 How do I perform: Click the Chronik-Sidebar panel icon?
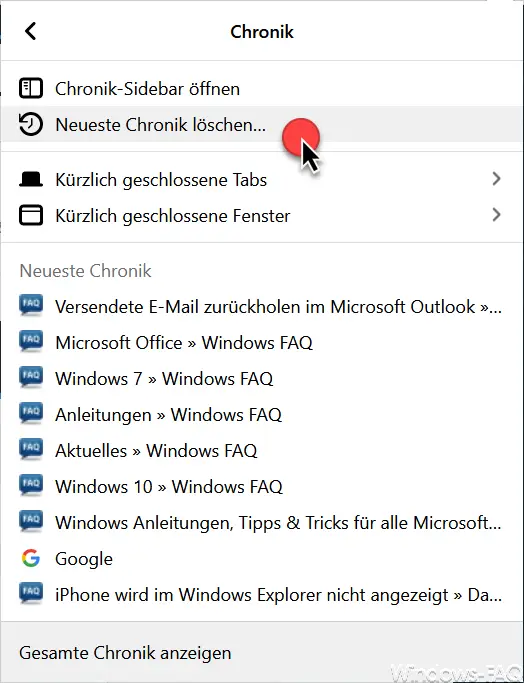coord(31,88)
